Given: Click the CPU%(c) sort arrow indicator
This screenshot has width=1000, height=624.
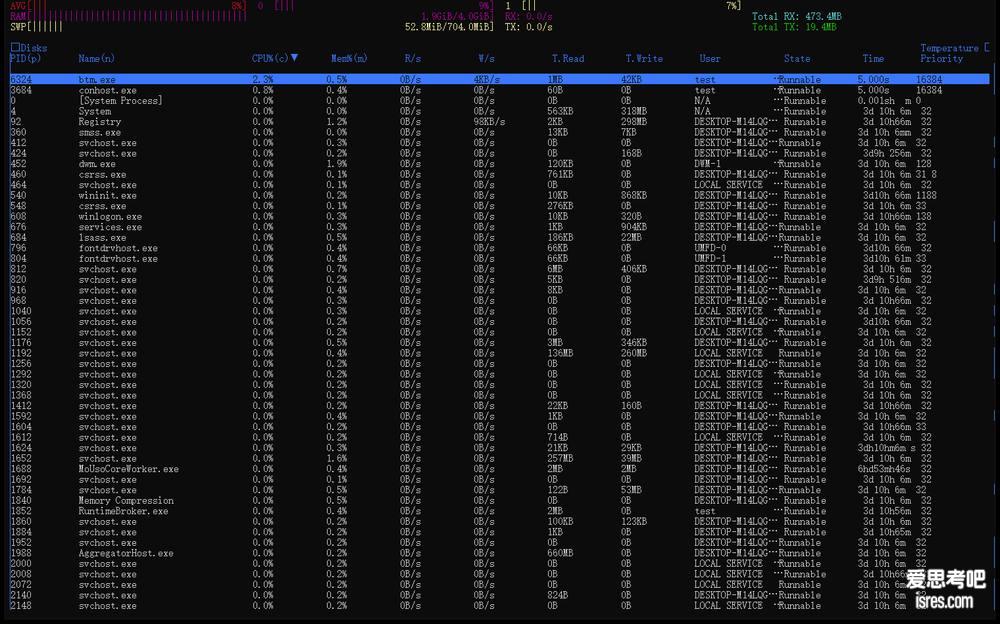Looking at the screenshot, I should click(294, 58).
